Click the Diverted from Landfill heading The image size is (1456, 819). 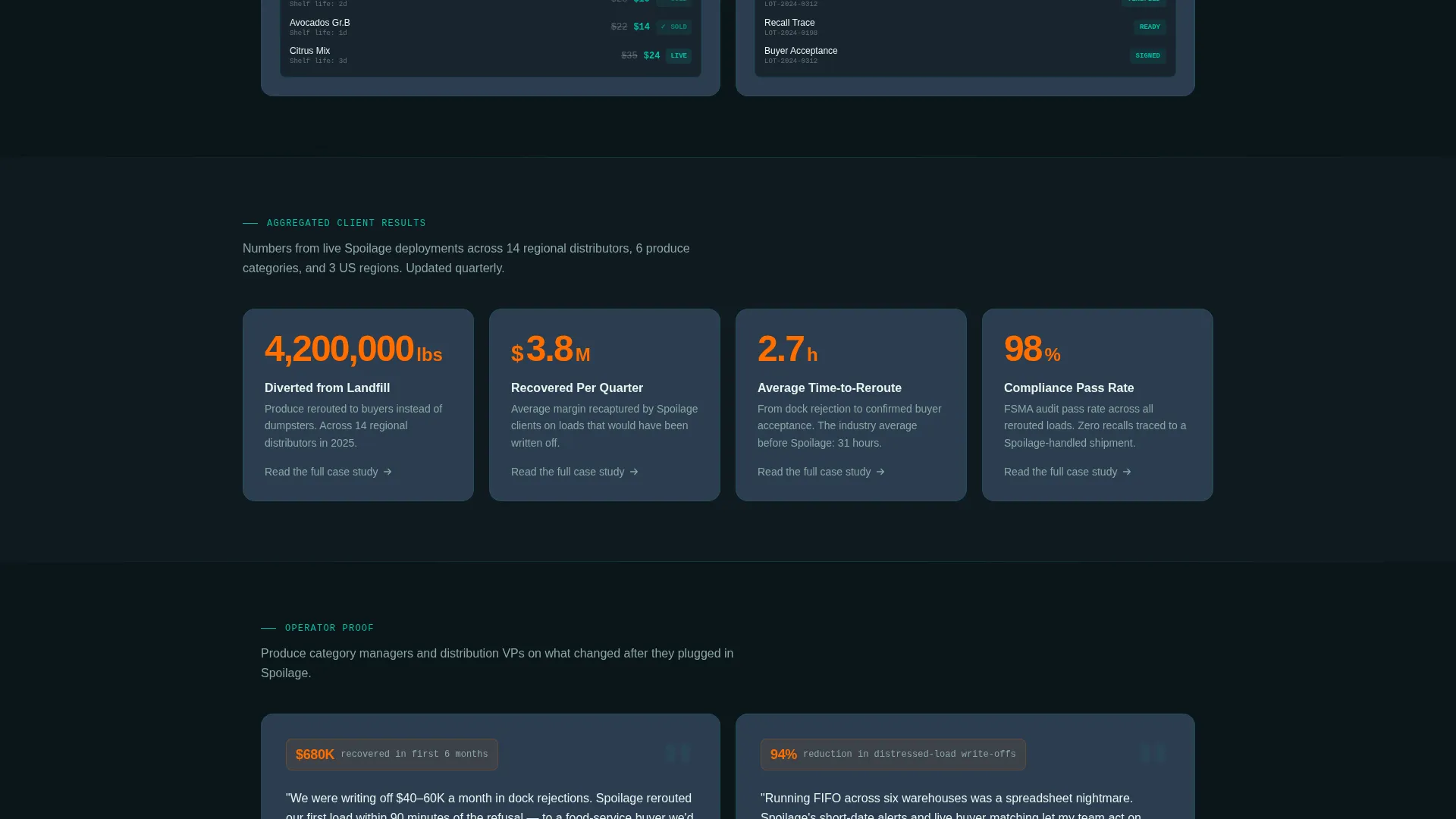tap(327, 388)
